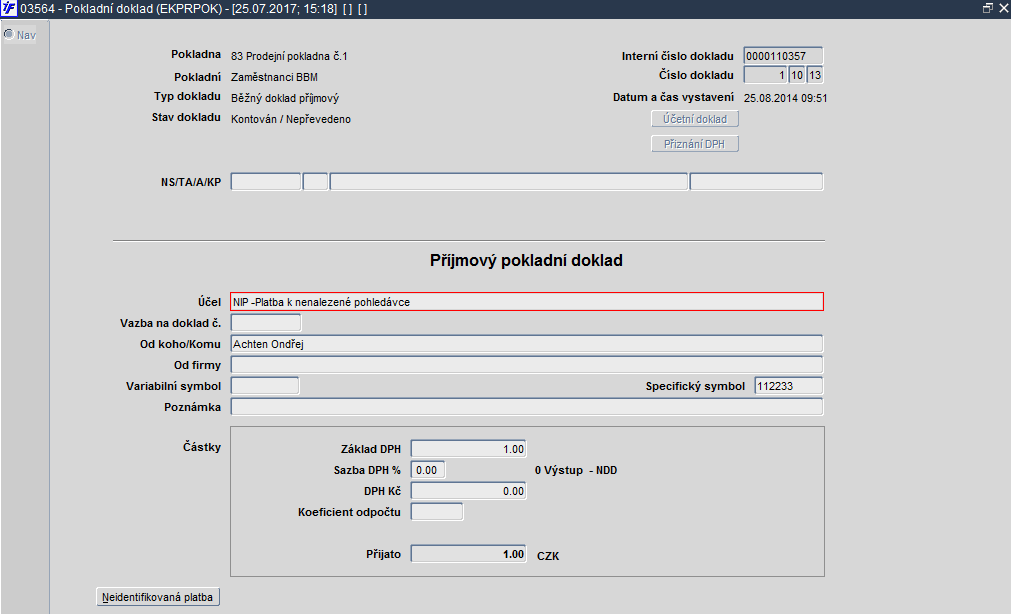
Task: Click the Základ DPH amount field
Action: tap(468, 449)
